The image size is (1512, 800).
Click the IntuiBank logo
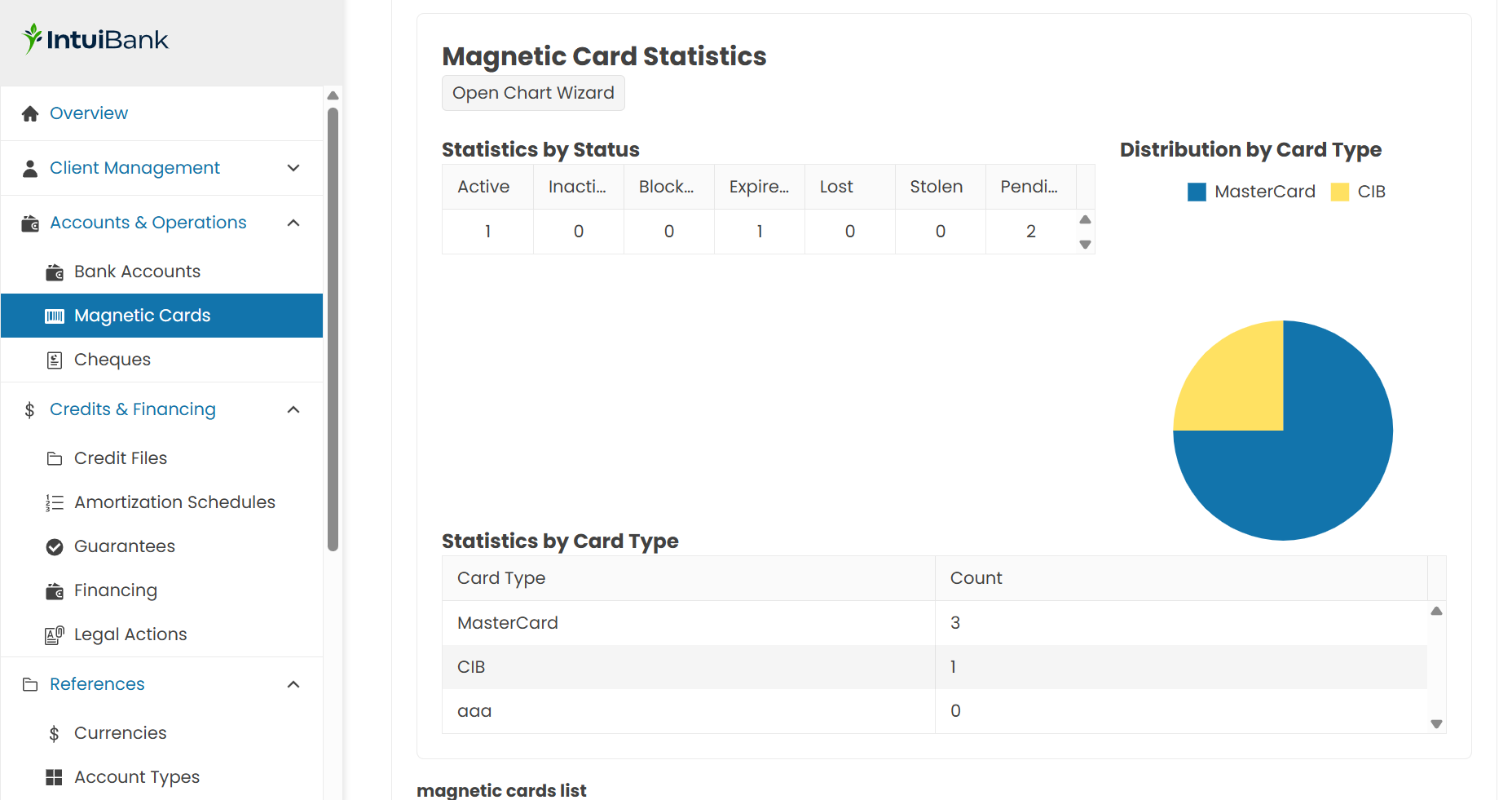pos(95,39)
